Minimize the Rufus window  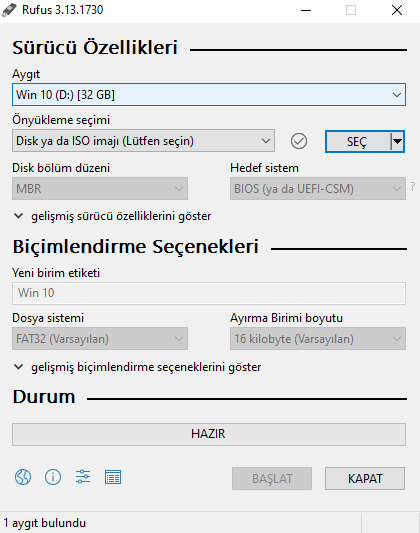coord(306,10)
